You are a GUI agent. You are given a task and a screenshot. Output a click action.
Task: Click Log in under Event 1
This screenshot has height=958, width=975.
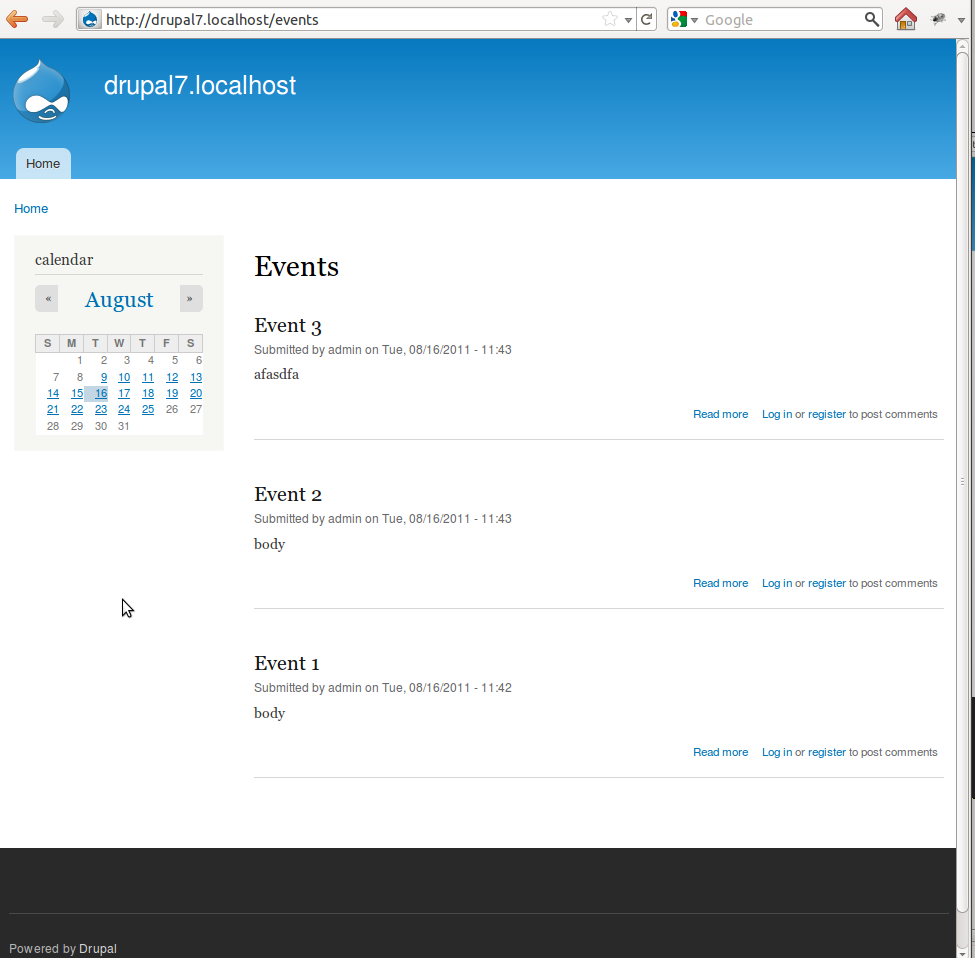point(777,753)
